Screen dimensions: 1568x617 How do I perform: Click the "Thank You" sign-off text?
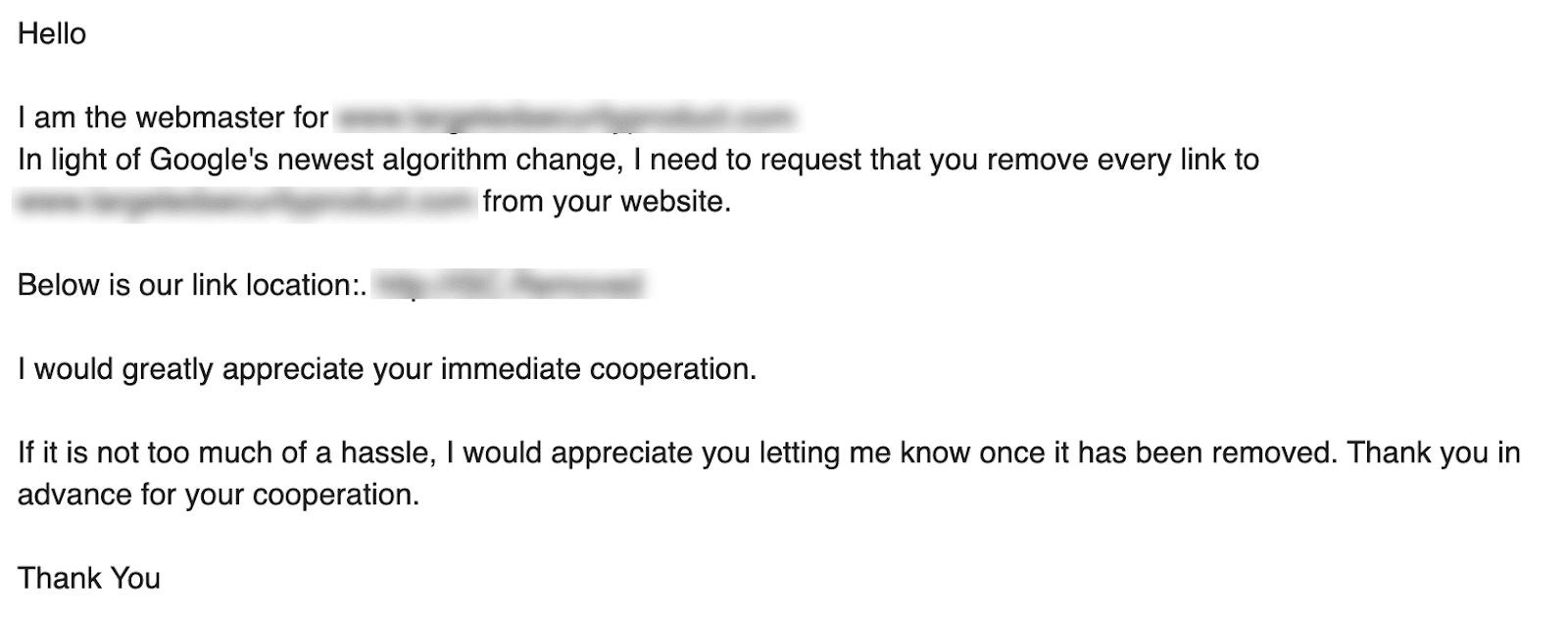tap(88, 579)
